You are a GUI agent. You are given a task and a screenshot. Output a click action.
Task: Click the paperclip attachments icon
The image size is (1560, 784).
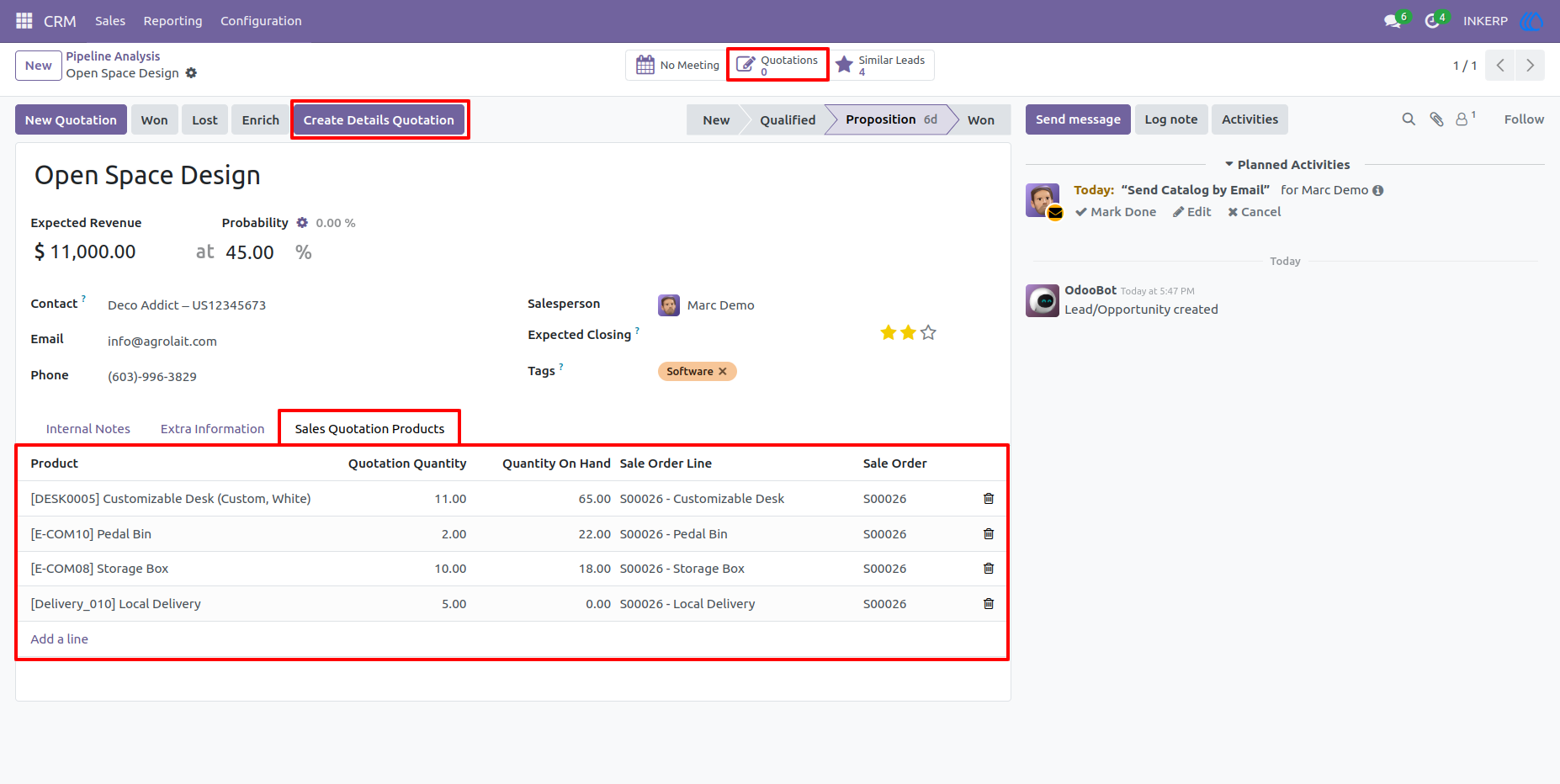click(1436, 119)
